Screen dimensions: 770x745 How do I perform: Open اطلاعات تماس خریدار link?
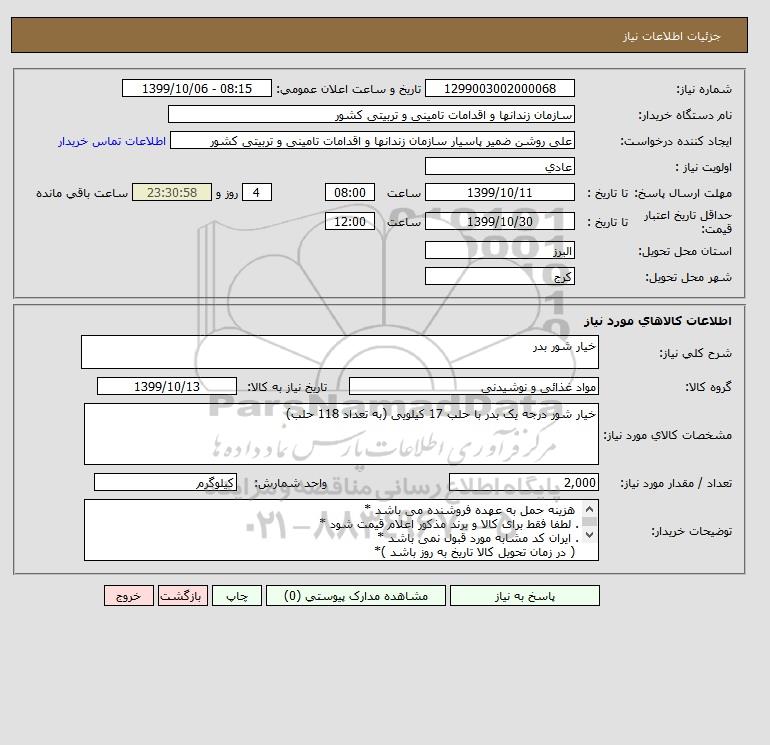pos(112,141)
